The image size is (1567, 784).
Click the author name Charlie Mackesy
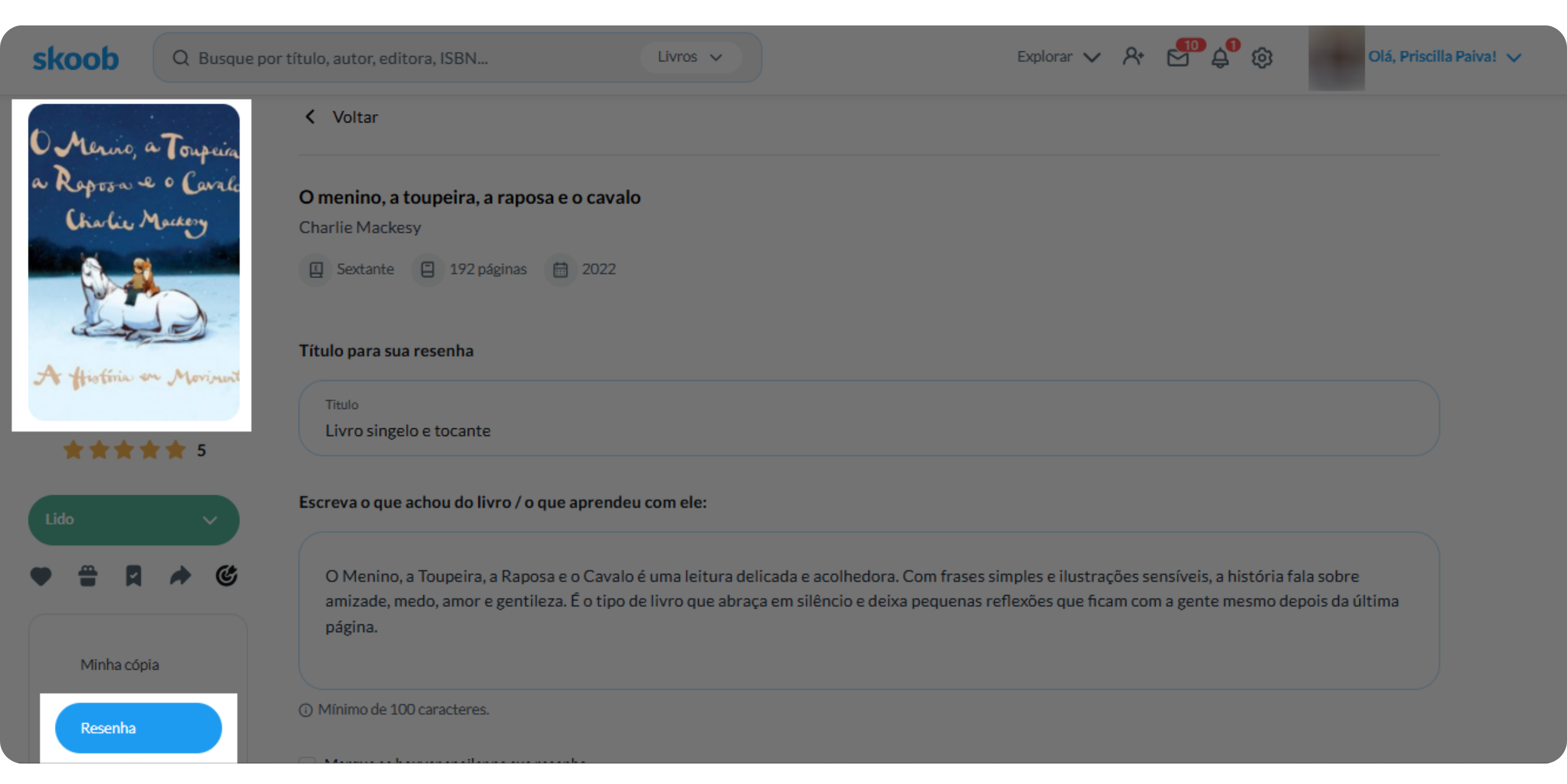[360, 227]
